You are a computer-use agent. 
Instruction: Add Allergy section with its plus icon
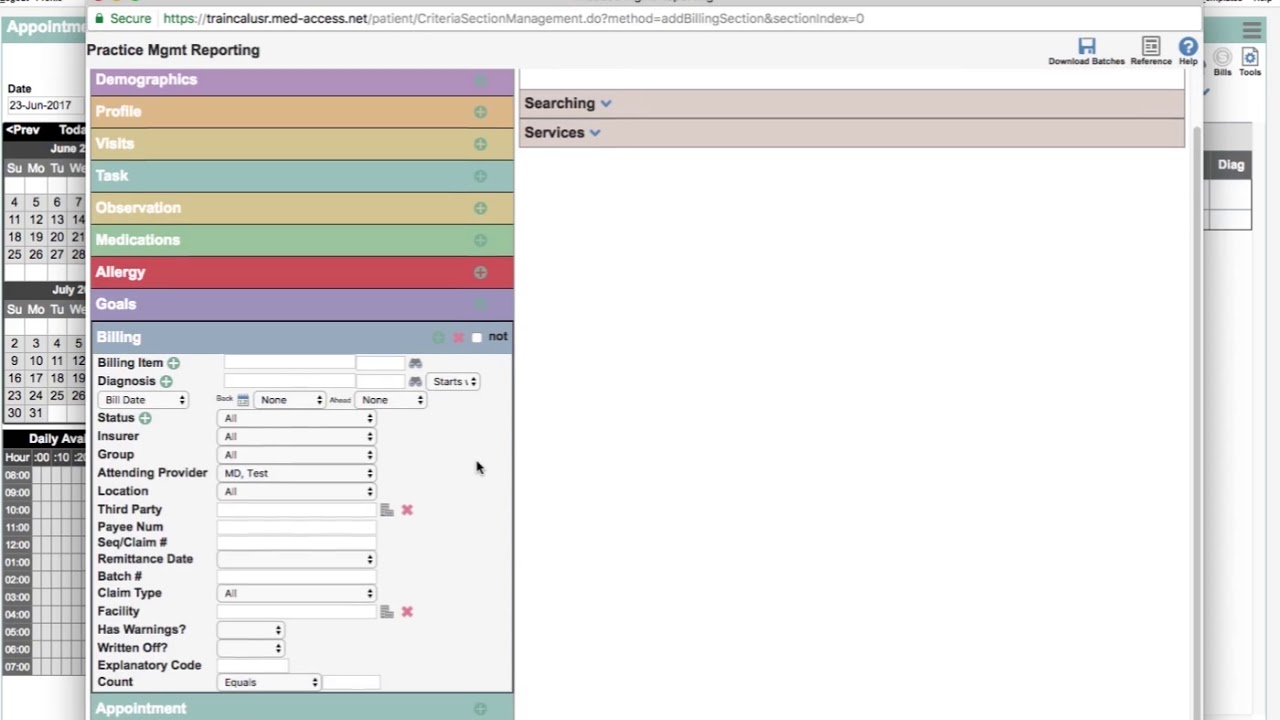[480, 272]
